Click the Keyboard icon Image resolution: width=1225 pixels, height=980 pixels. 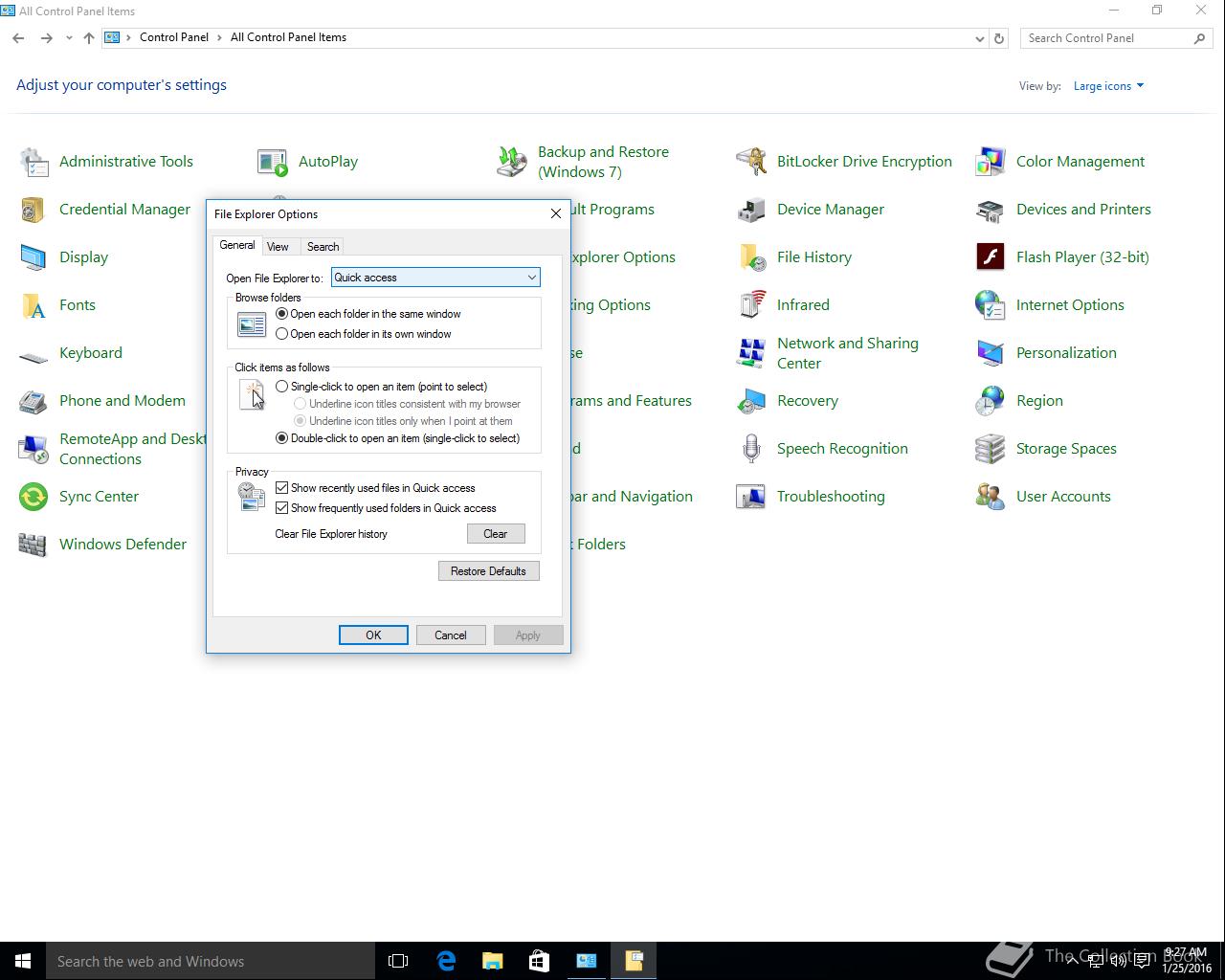[x=33, y=356]
